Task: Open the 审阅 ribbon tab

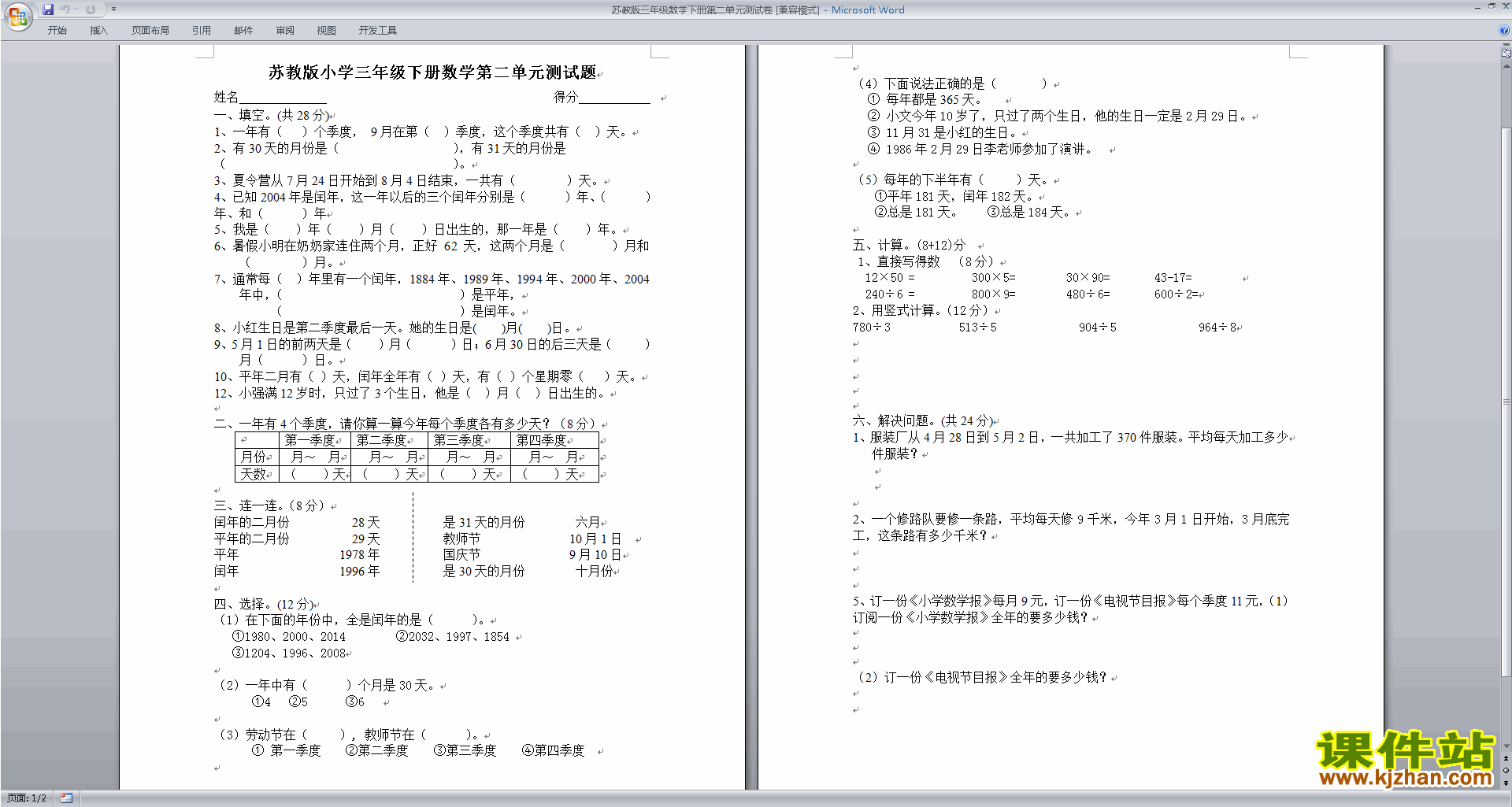Action: pos(285,31)
